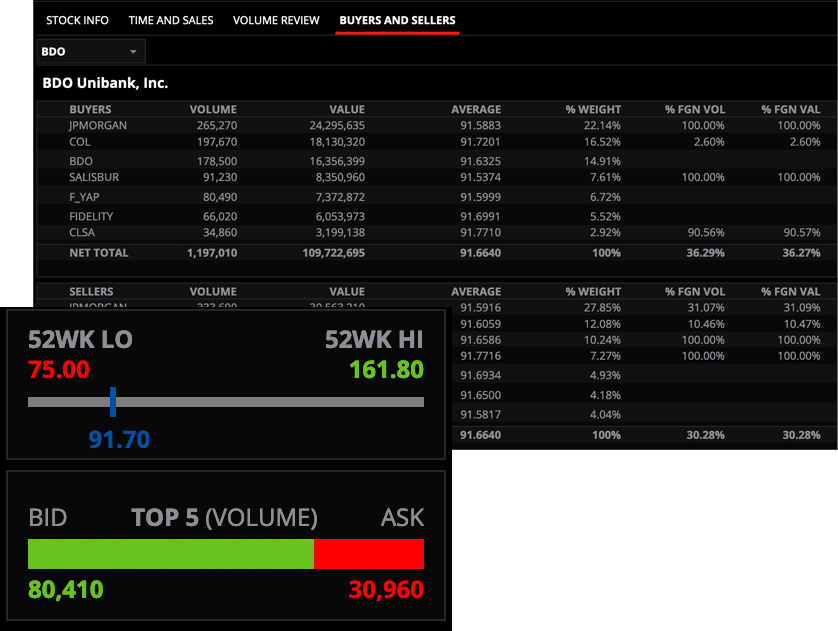
Task: Select the SALISBUR buyer row name
Action: [94, 177]
